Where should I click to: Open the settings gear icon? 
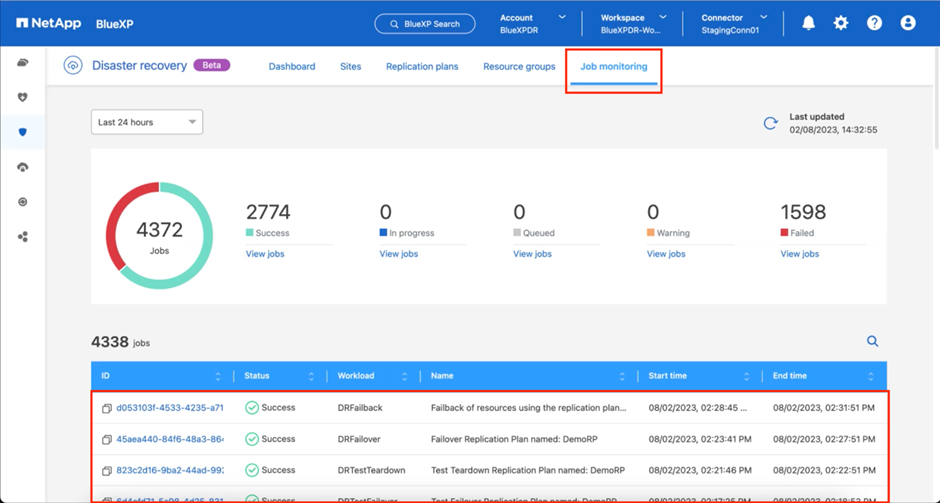point(841,23)
